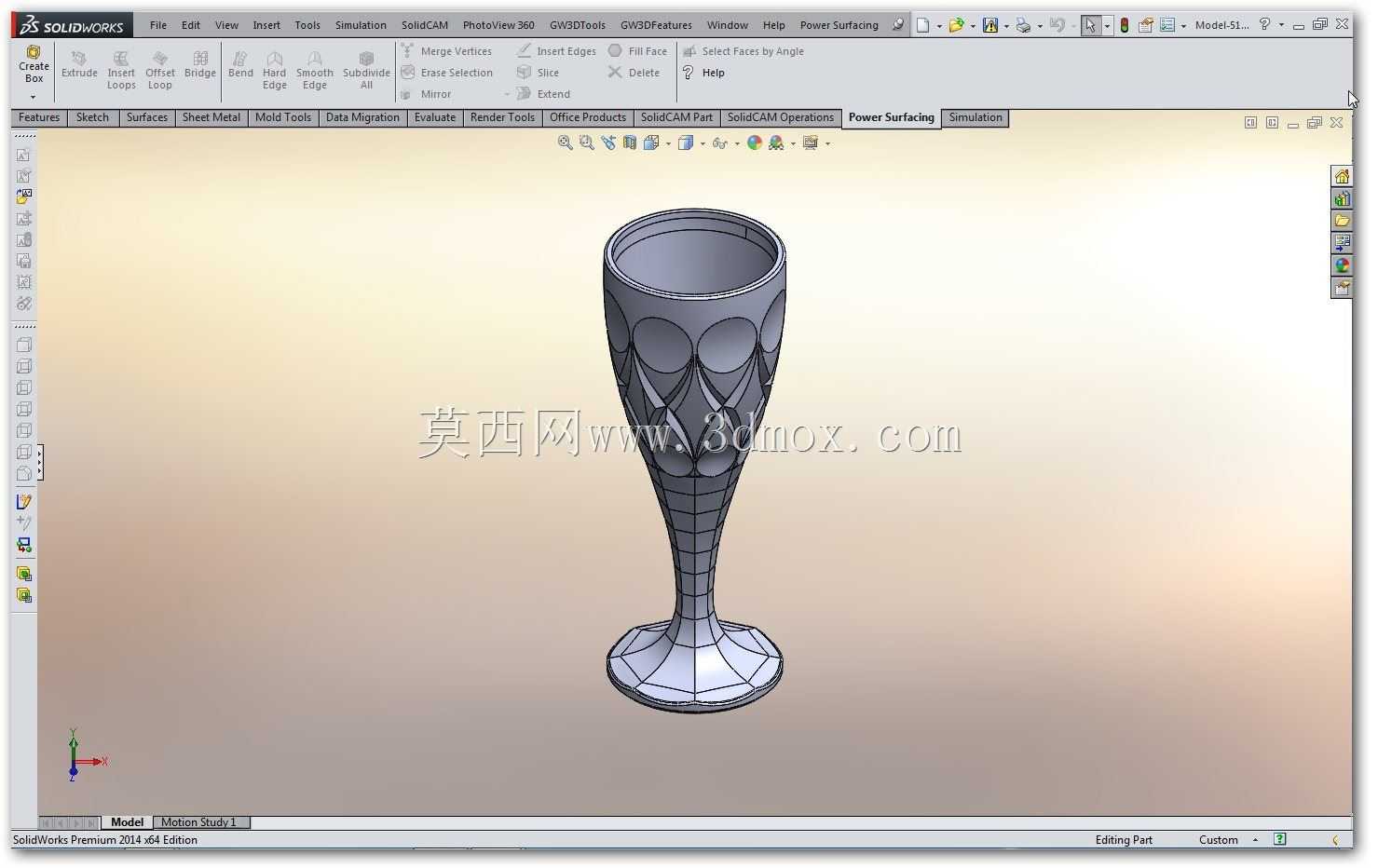Screen dimensions: 1378x868
Task: Click Edit Appearance color ball icon
Action: (755, 142)
